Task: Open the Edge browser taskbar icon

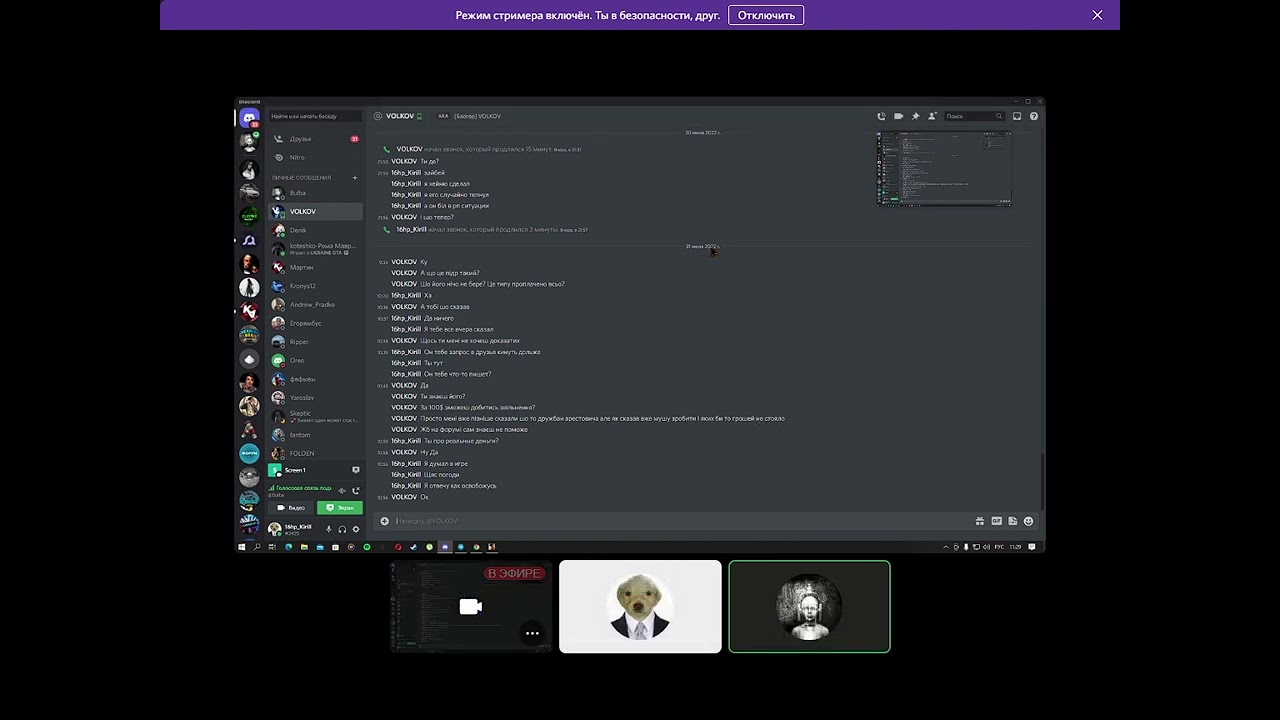Action: point(289,547)
